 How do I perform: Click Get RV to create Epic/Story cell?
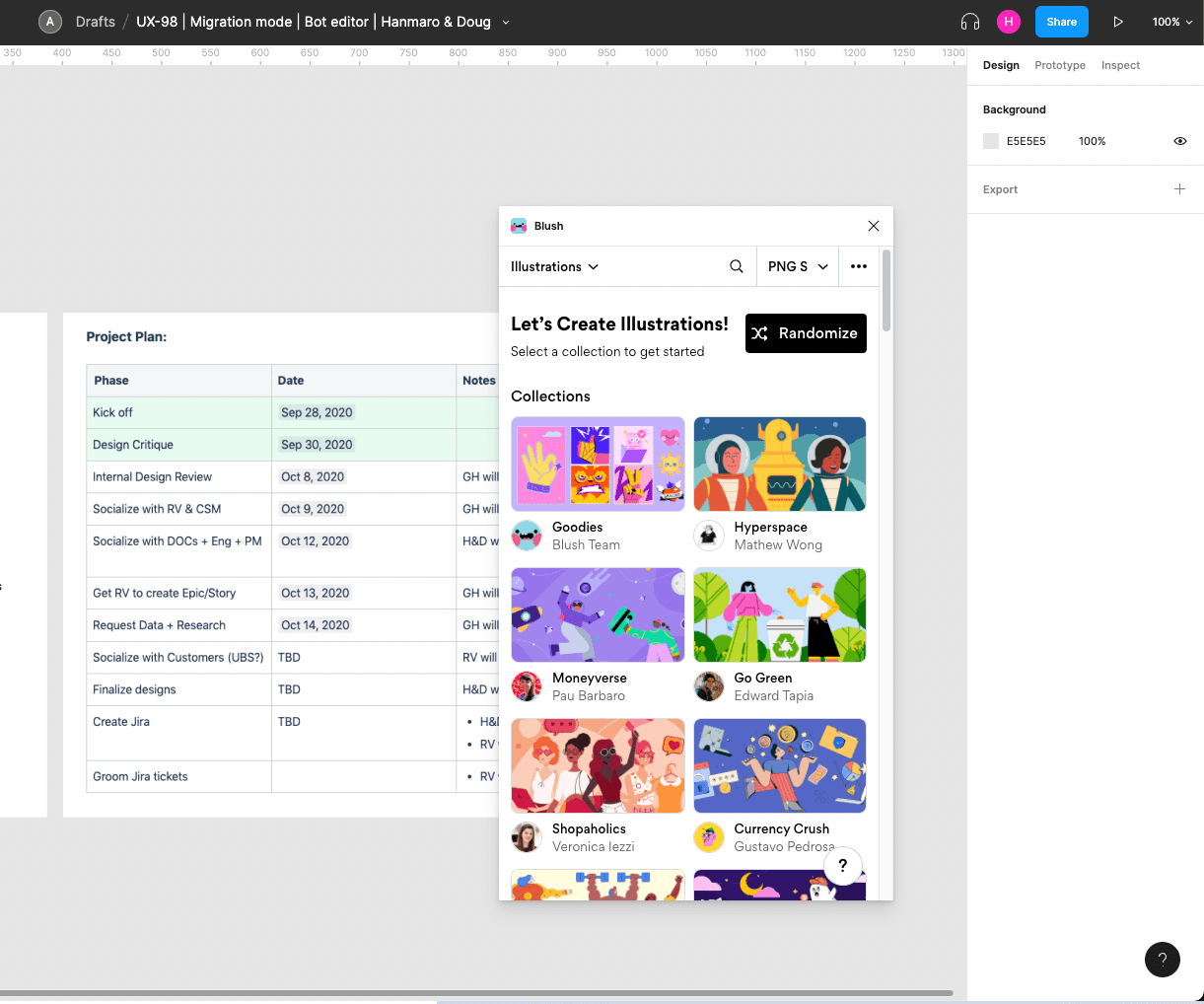click(178, 593)
